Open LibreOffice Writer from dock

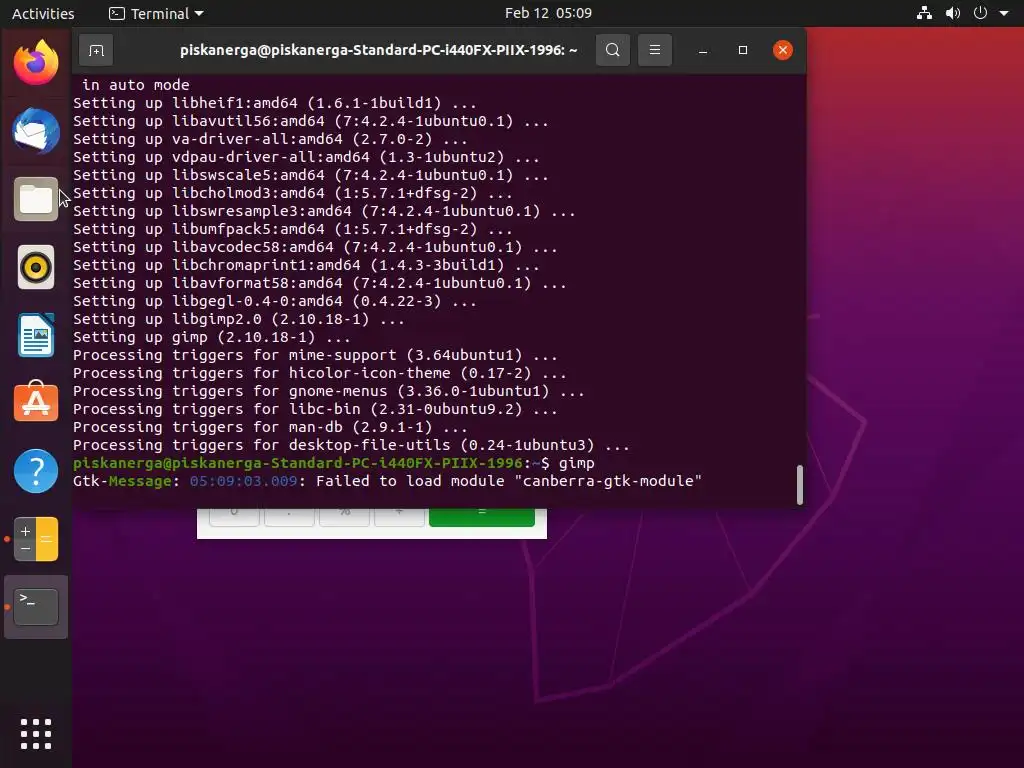pyautogui.click(x=36, y=335)
